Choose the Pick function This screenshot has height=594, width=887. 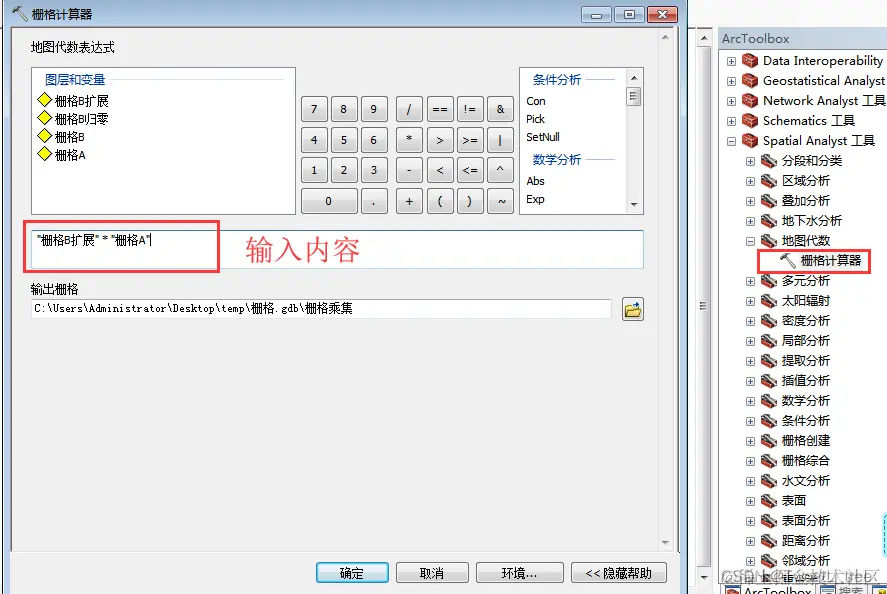tap(535, 119)
